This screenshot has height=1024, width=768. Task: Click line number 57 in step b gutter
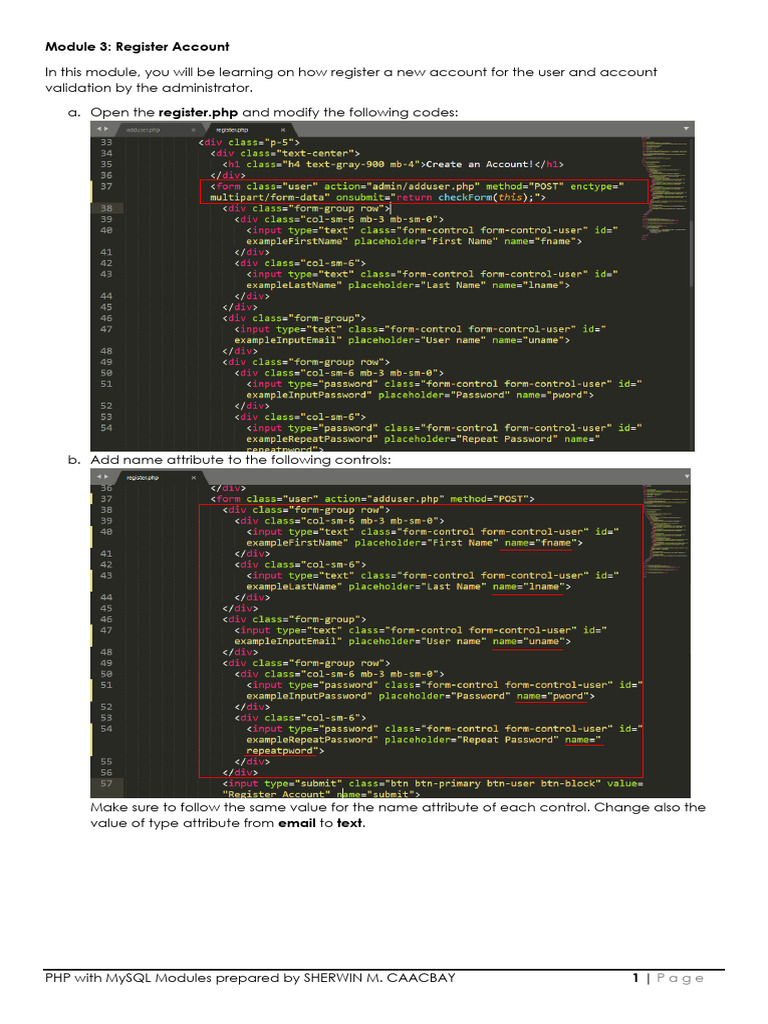[106, 784]
